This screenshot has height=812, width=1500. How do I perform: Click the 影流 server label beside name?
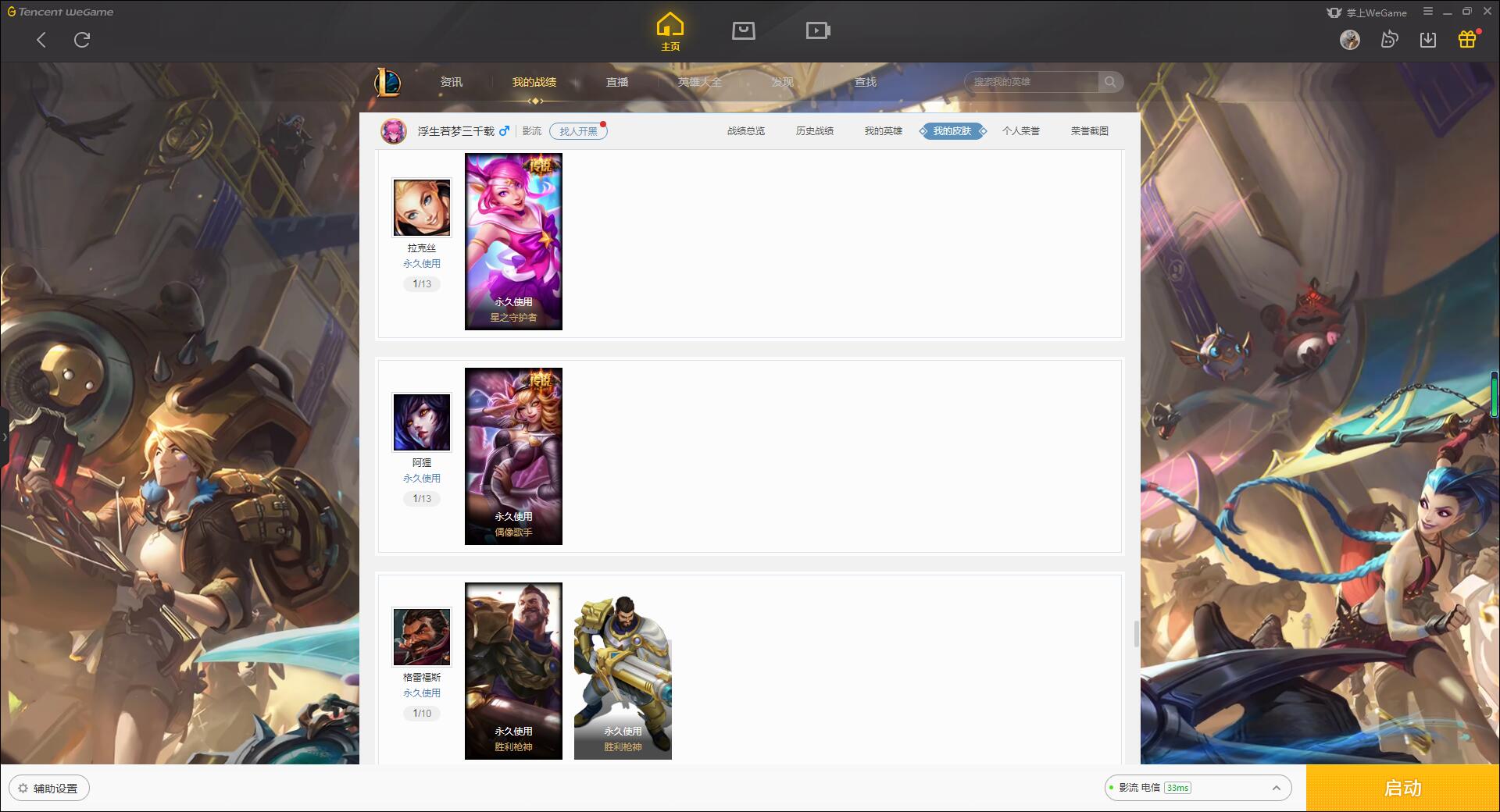(532, 131)
